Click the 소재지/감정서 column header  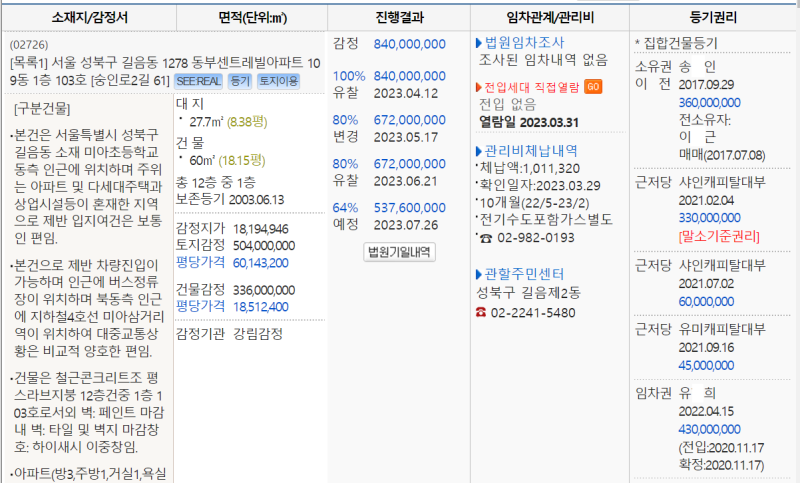[x=89, y=18]
